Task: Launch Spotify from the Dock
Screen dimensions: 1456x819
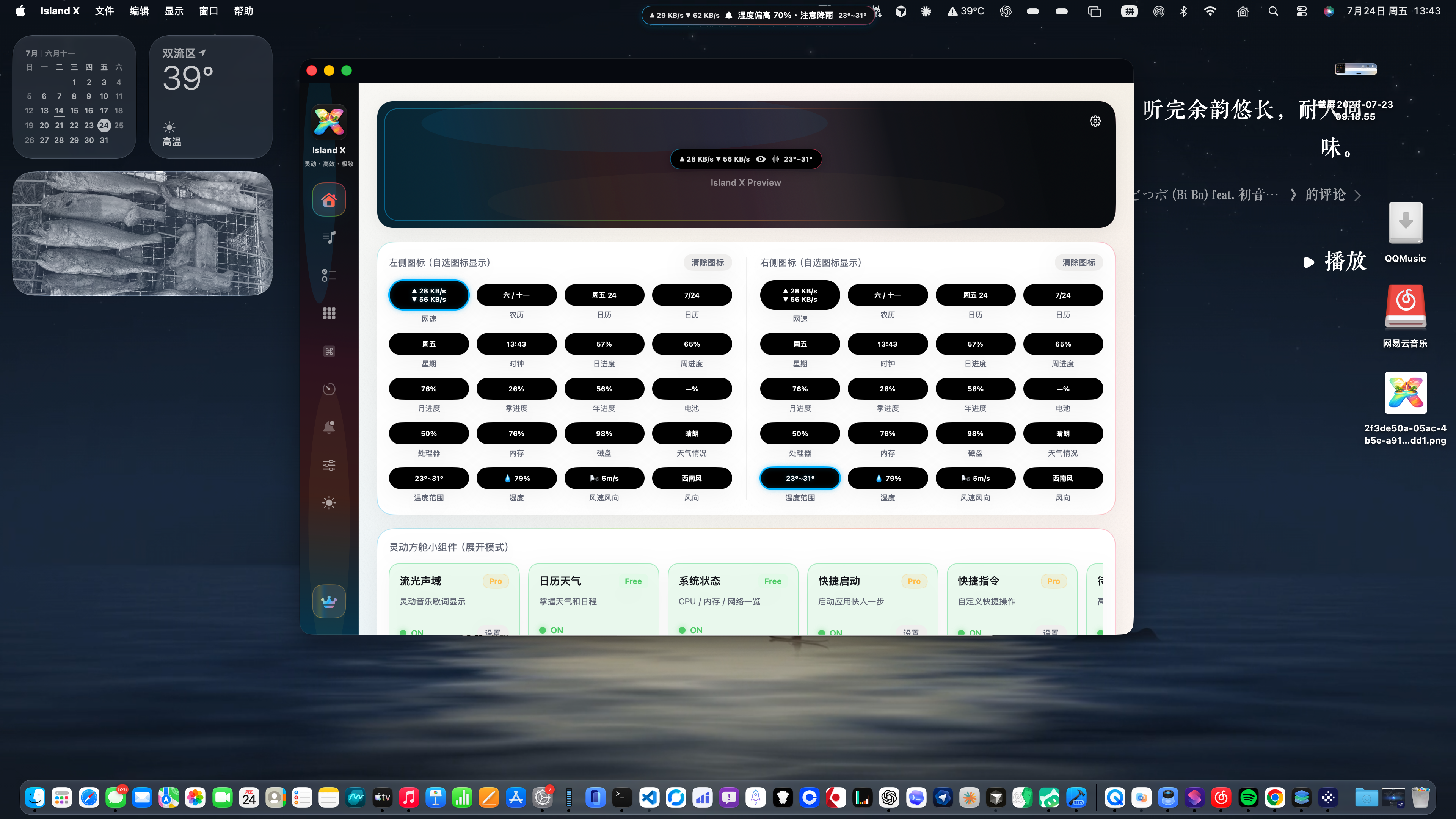Action: [1248, 797]
